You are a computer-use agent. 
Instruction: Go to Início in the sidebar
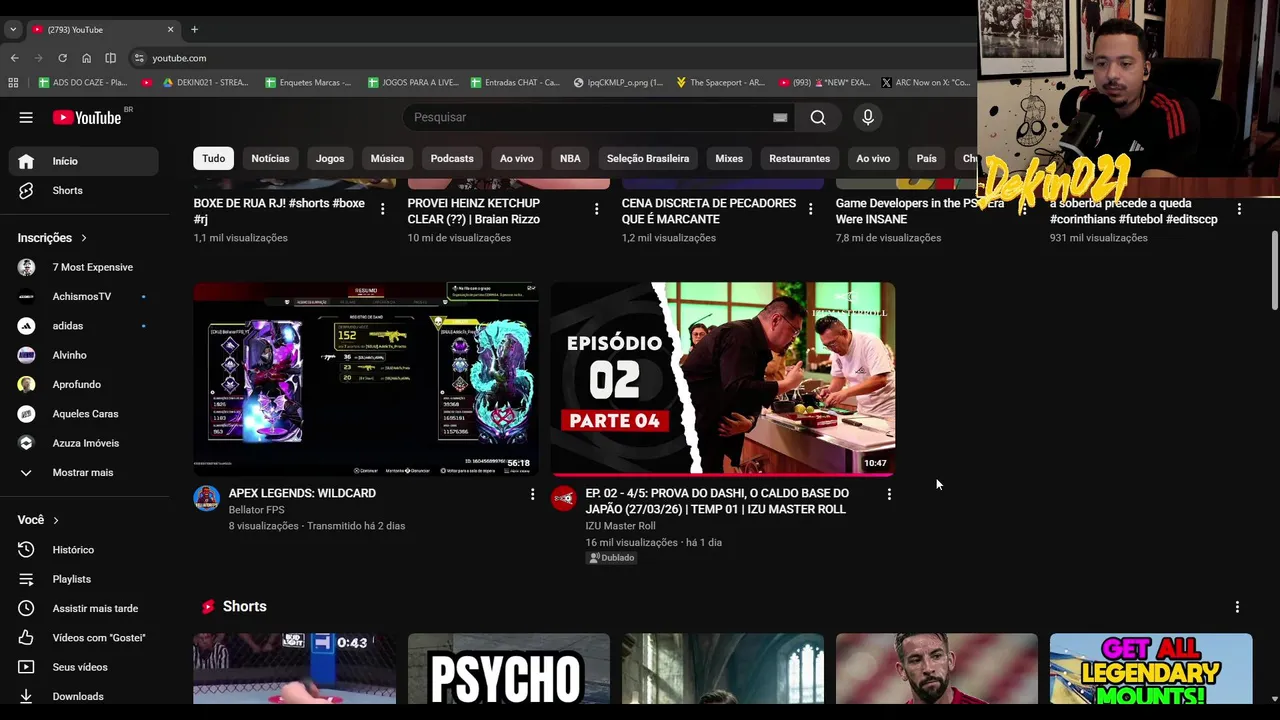84,161
